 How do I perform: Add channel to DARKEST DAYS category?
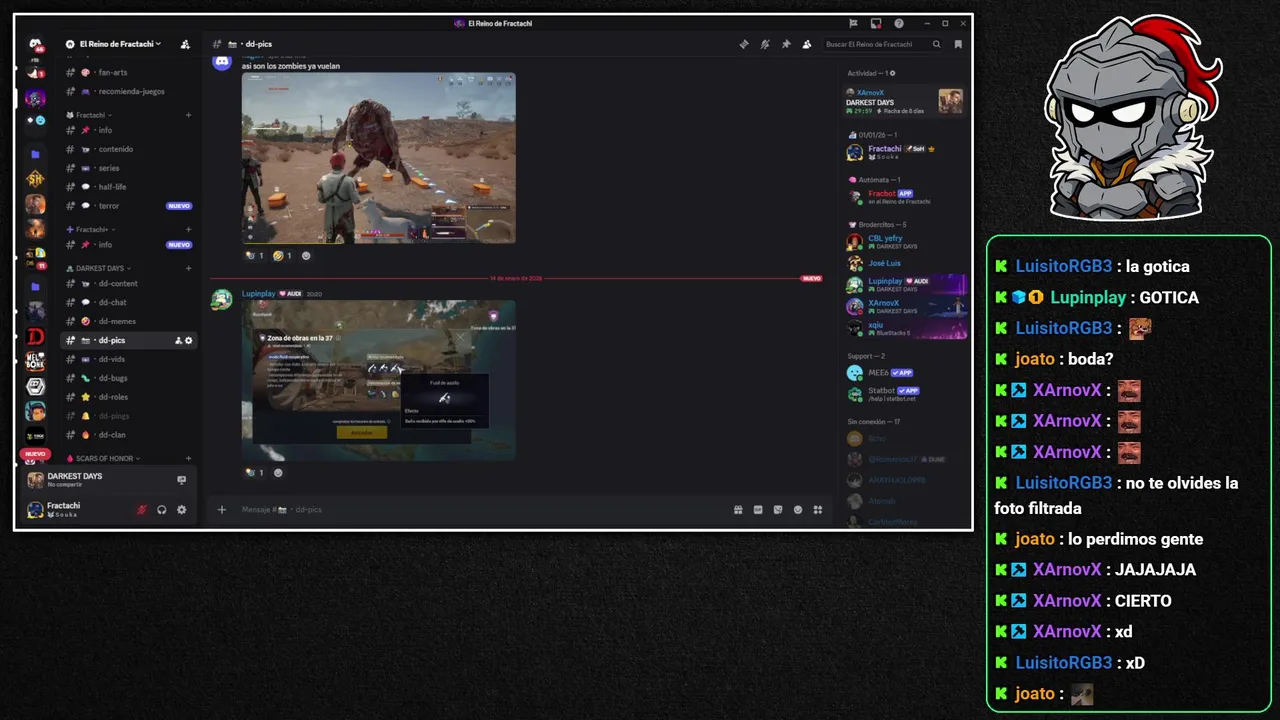[188, 268]
